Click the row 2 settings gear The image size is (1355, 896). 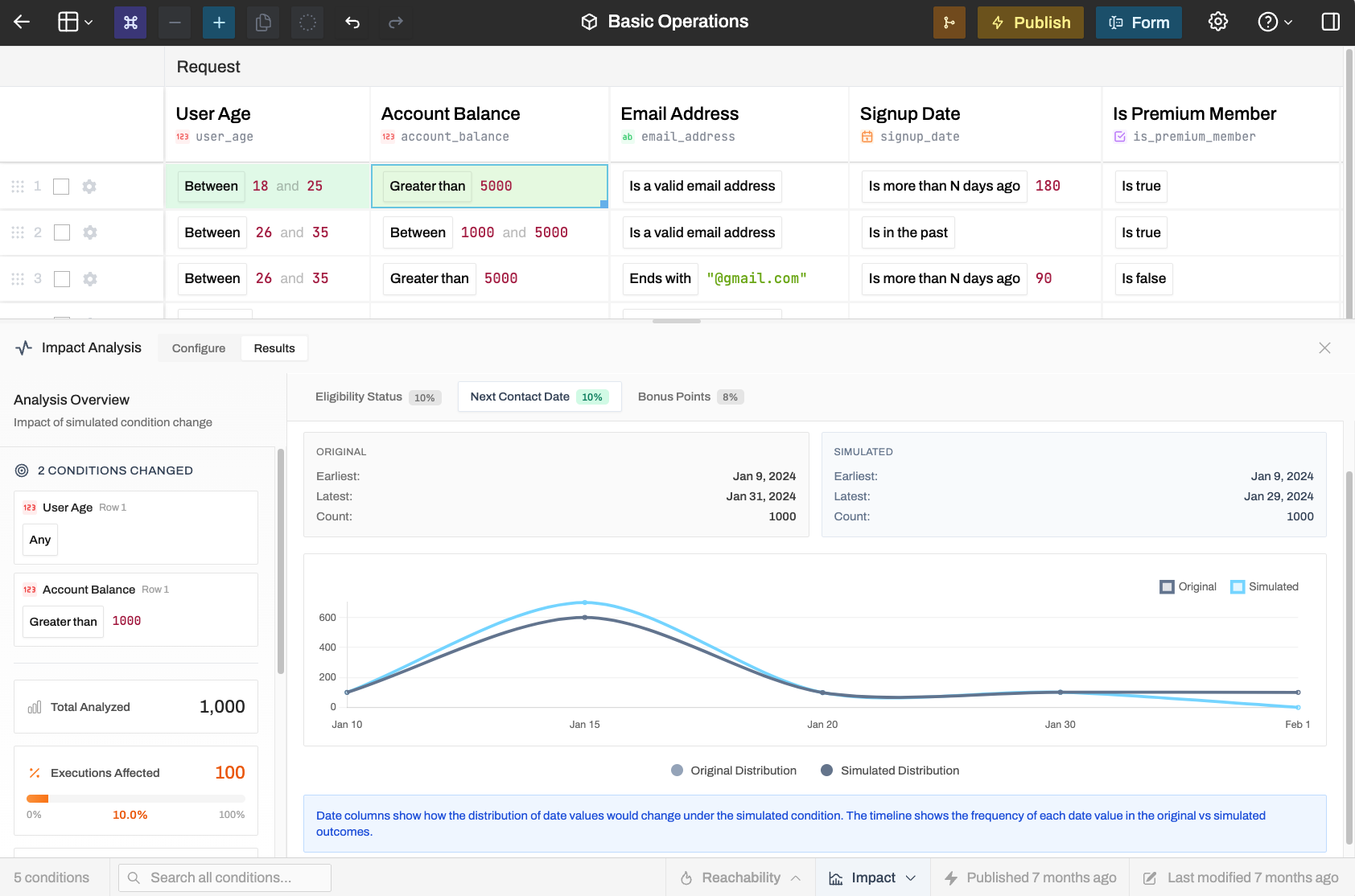pos(90,232)
